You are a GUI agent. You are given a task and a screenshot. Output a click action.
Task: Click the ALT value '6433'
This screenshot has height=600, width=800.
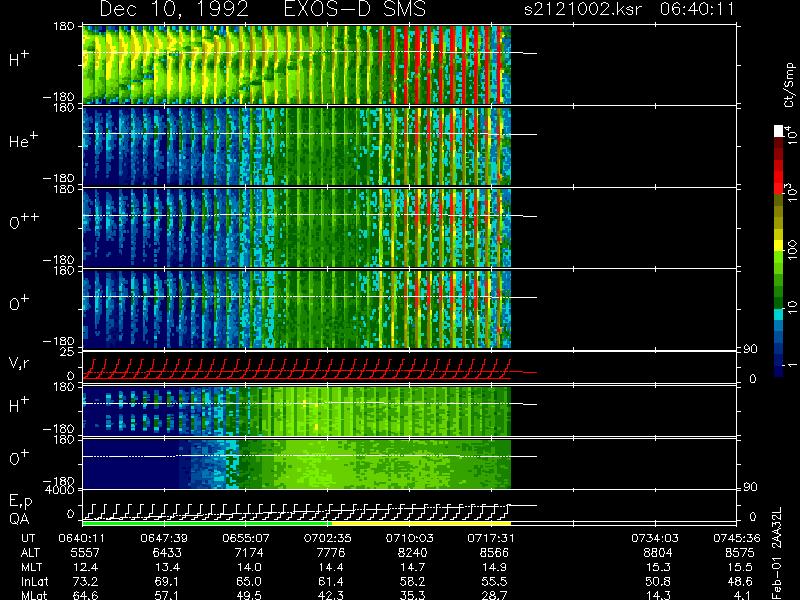167,553
